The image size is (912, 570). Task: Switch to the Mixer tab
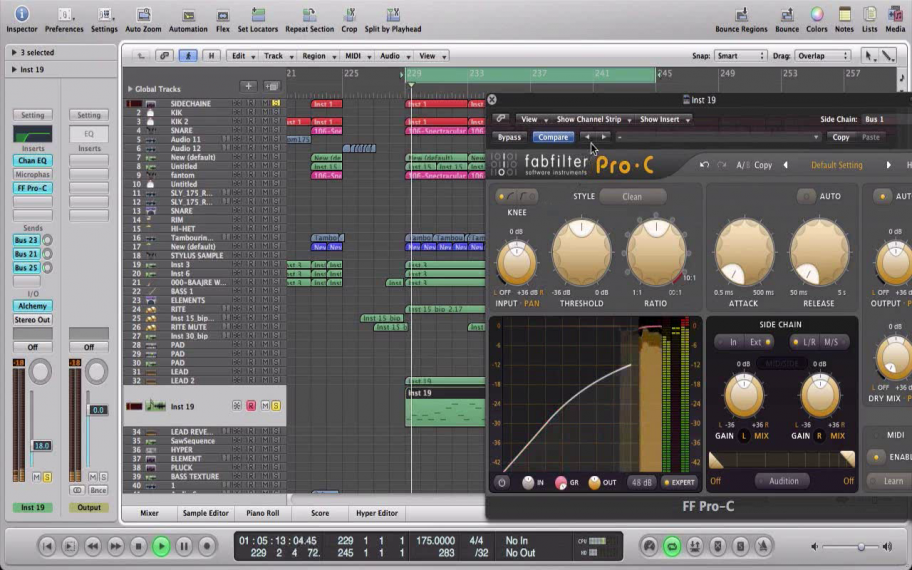(149, 513)
